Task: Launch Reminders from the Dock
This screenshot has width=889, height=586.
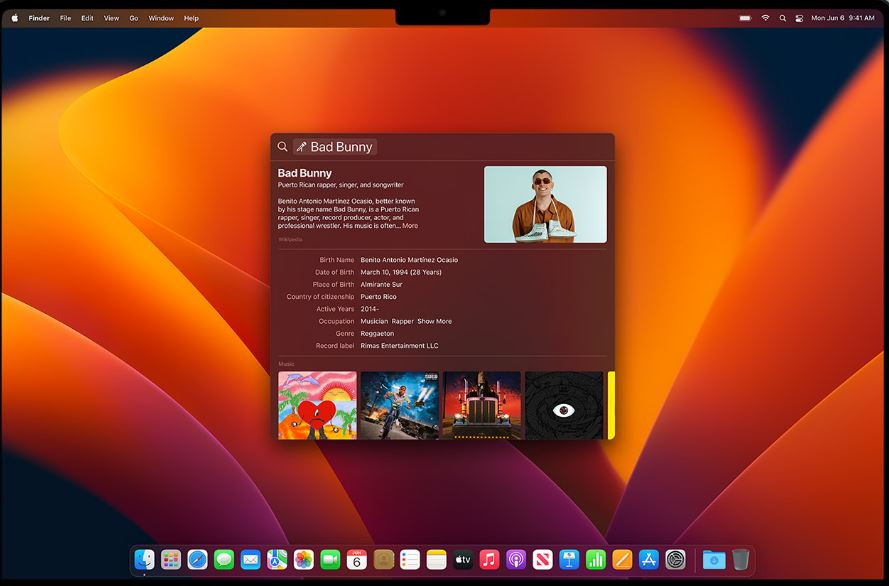Action: click(x=410, y=560)
